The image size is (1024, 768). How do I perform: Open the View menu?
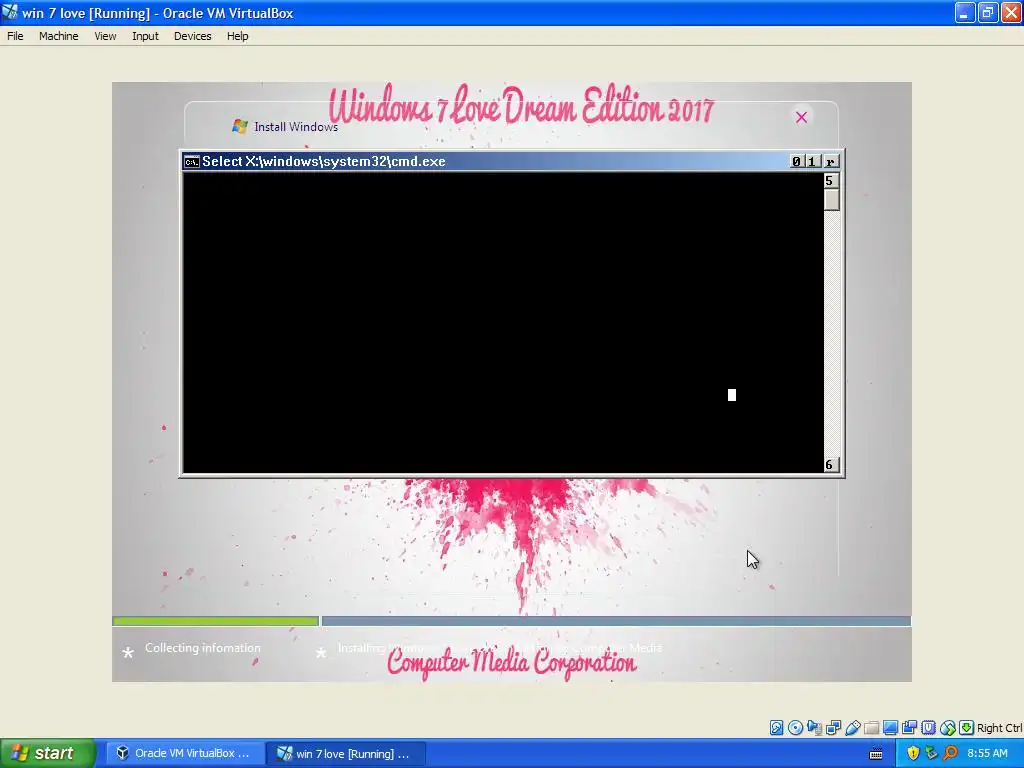(105, 36)
